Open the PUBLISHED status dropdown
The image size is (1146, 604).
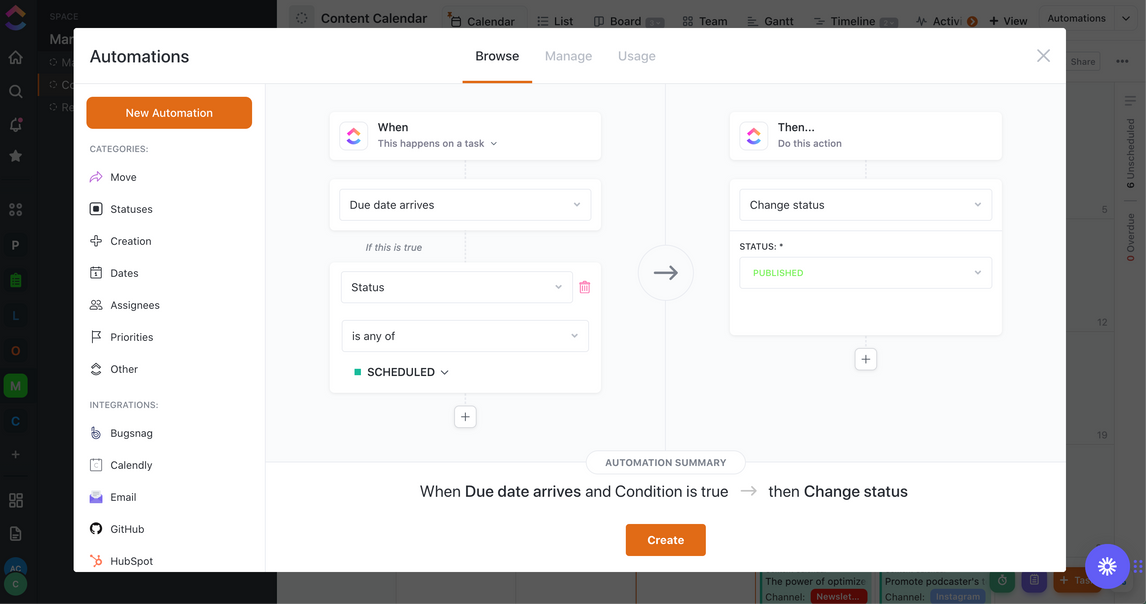pyautogui.click(x=865, y=273)
